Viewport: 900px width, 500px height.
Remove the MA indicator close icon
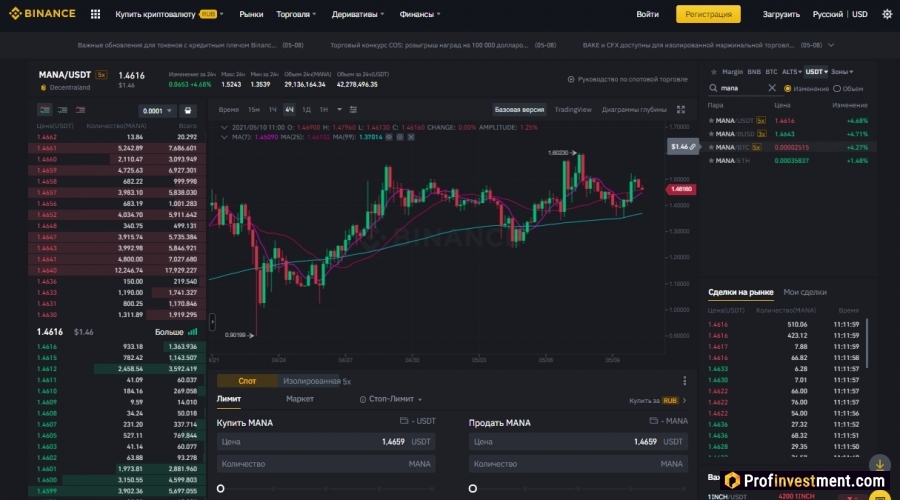[x=411, y=137]
